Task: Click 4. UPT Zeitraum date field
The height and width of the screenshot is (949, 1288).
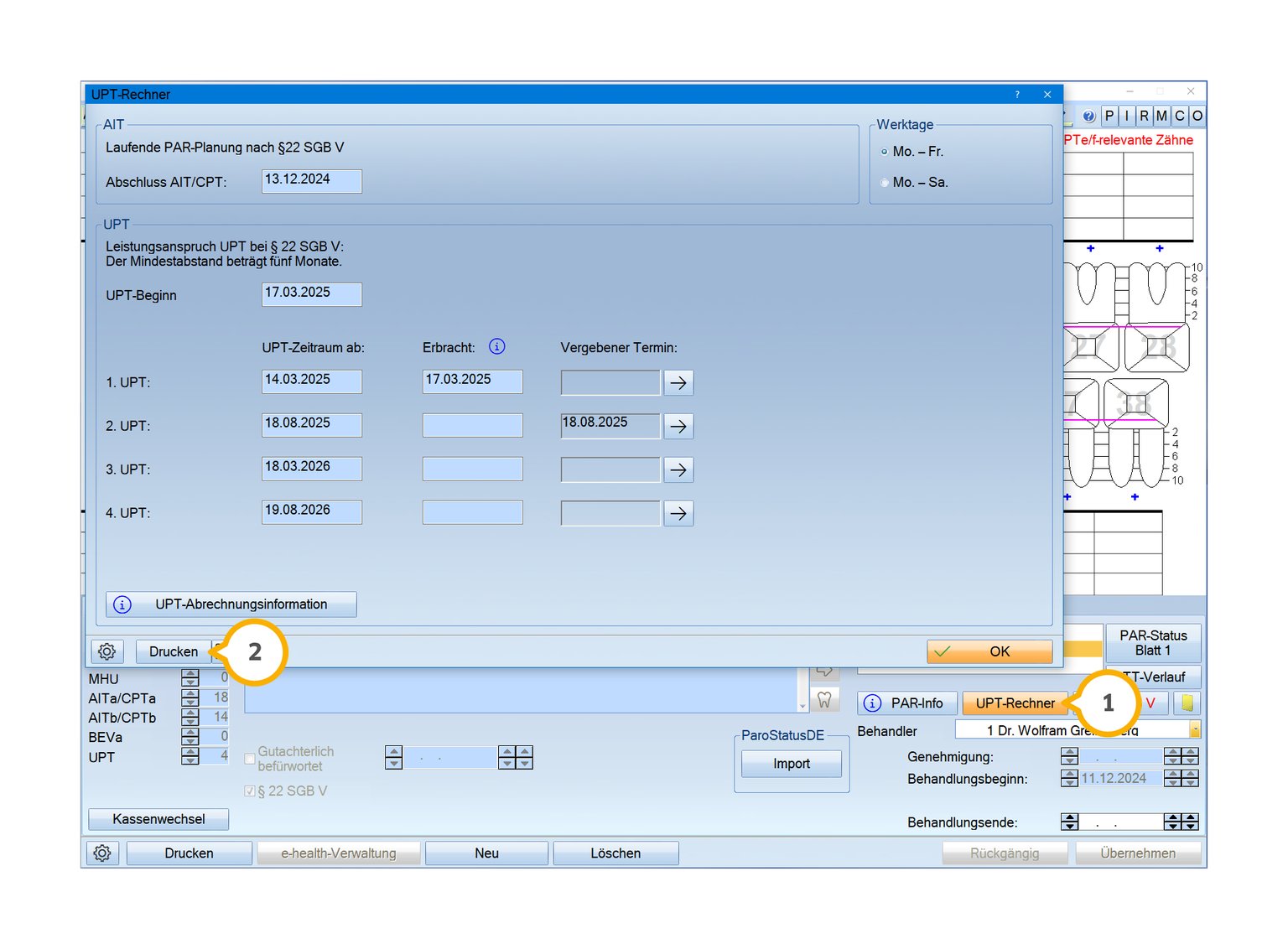Action: [312, 512]
